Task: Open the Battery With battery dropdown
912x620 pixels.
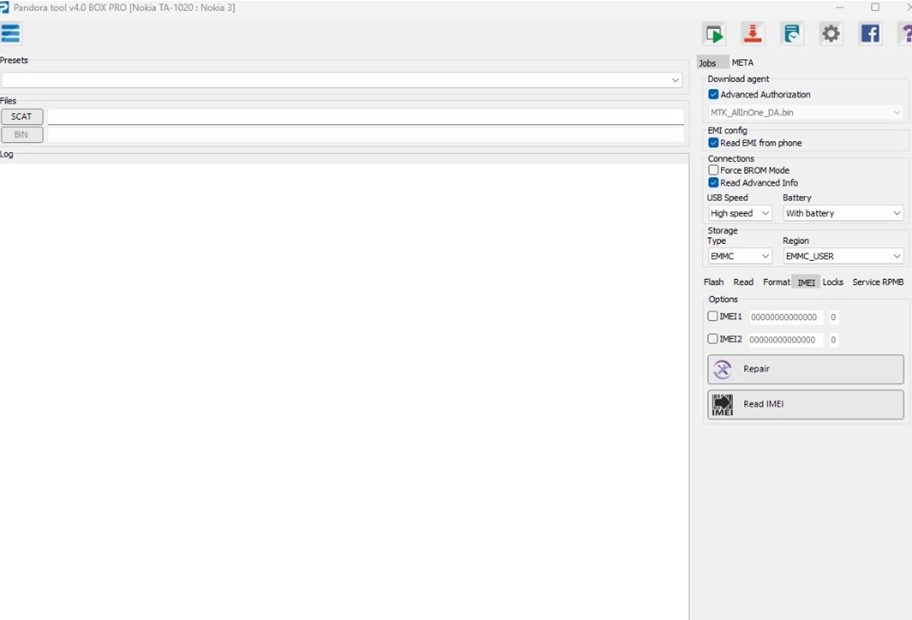Action: point(843,213)
